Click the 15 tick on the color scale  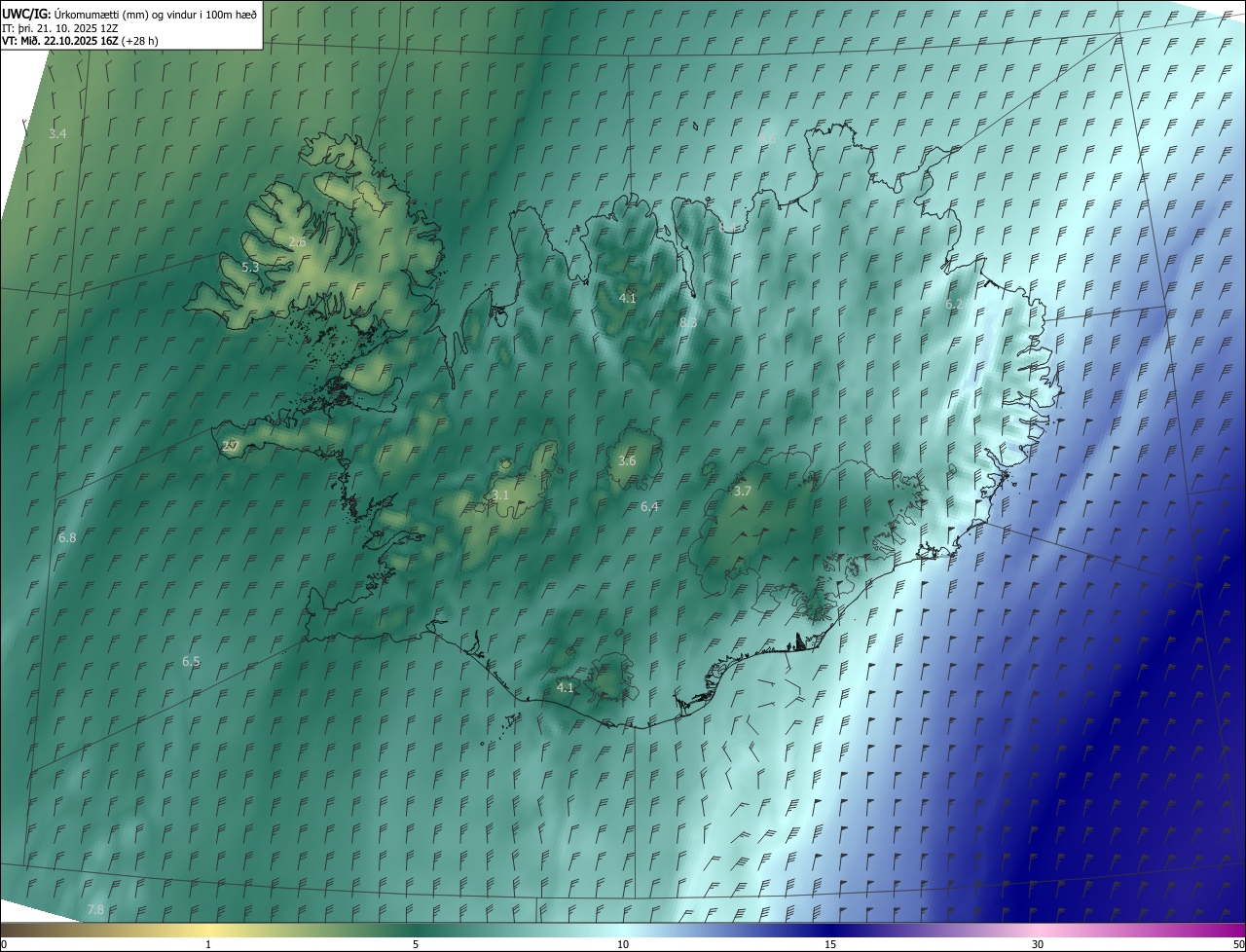coord(830,944)
